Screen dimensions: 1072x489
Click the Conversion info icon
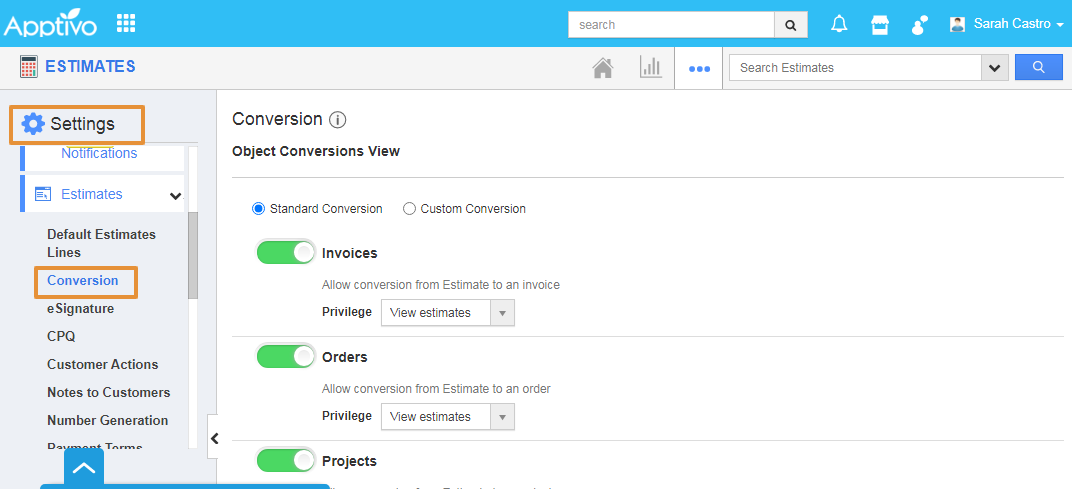[x=338, y=120]
